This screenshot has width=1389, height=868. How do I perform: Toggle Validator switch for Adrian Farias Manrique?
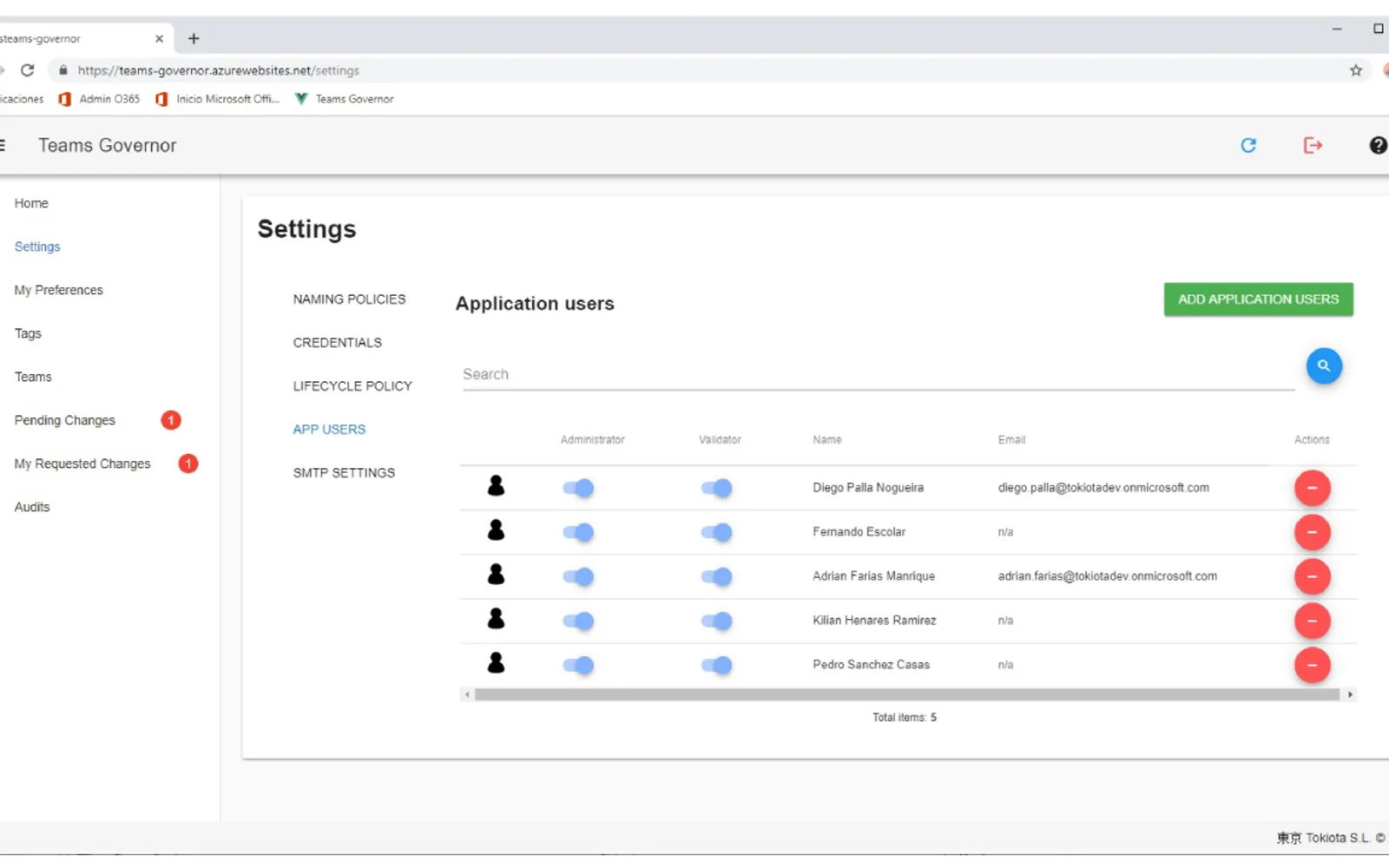(717, 576)
